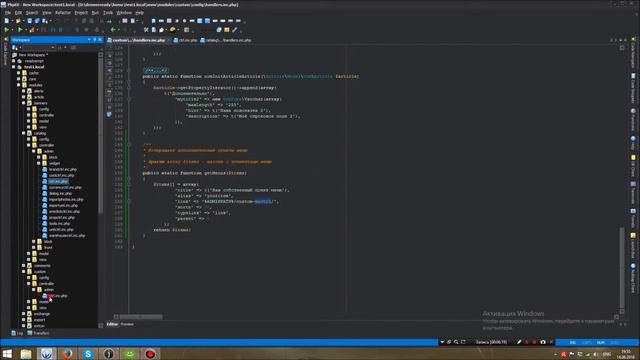Viewport: 640px width, 360px height.
Task: Close the custom handlers.inc.php tab
Action: (169, 40)
